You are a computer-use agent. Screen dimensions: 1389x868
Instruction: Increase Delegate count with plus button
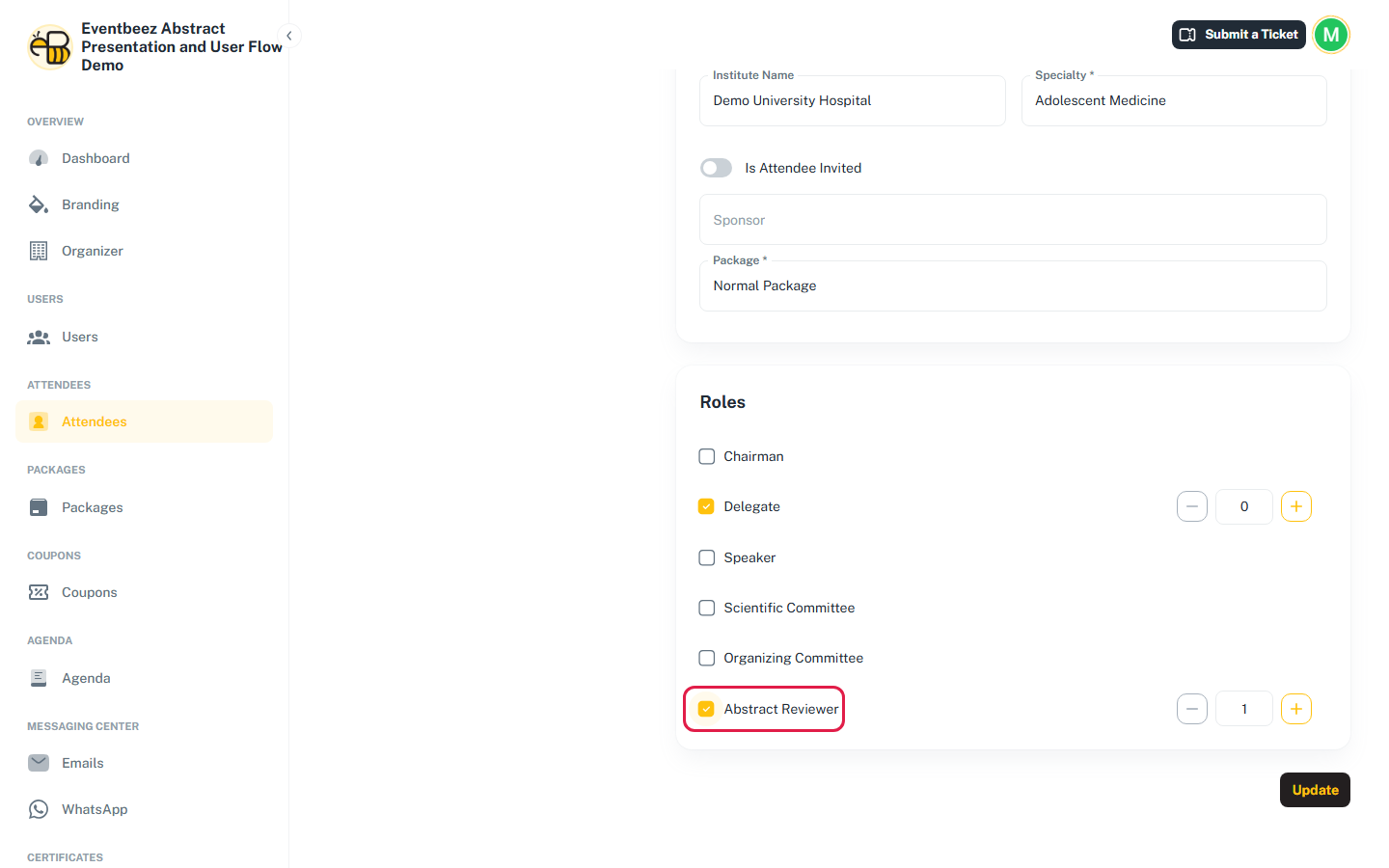coord(1296,506)
